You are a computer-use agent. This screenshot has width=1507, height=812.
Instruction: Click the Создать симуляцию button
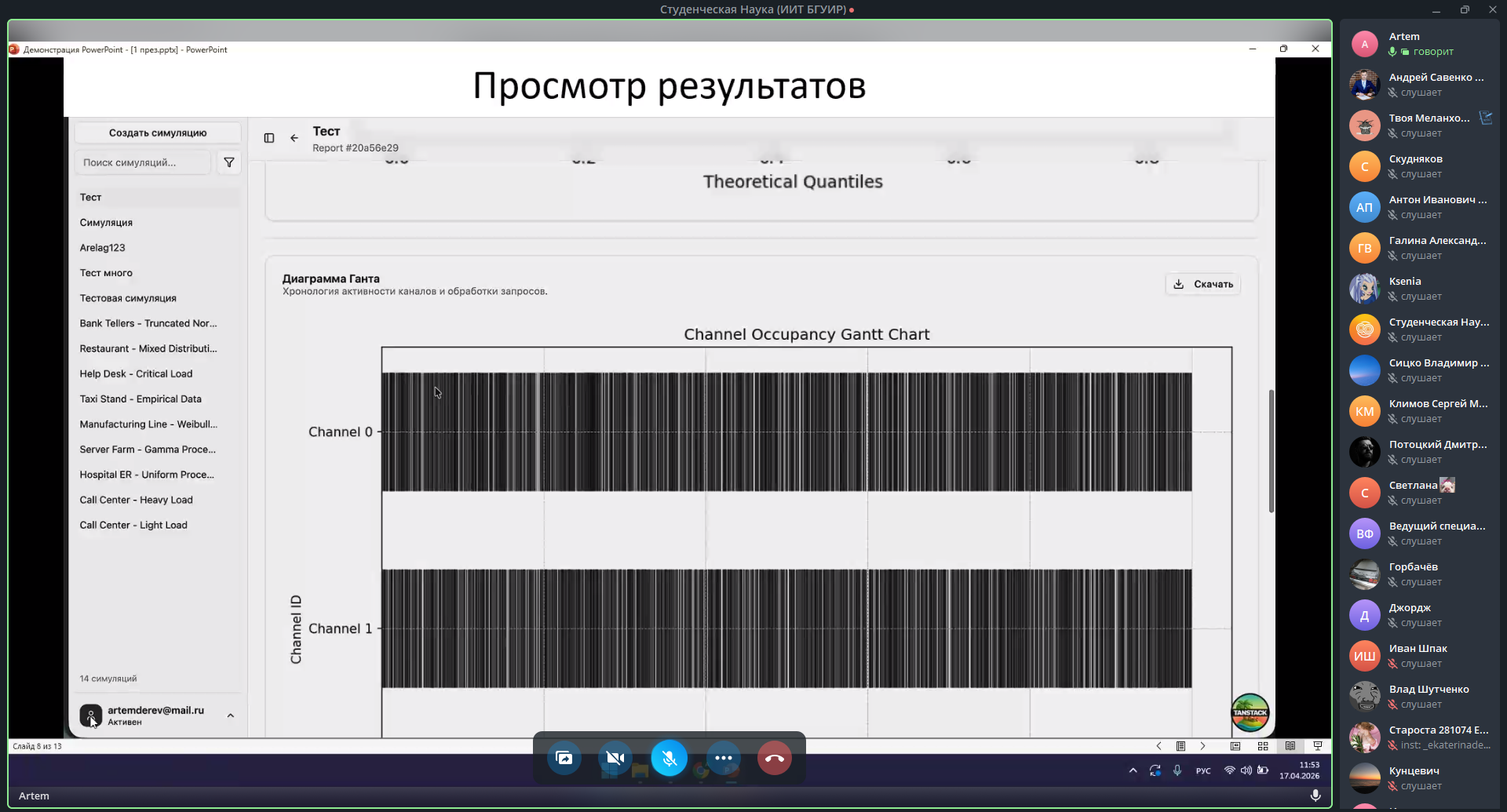158,133
